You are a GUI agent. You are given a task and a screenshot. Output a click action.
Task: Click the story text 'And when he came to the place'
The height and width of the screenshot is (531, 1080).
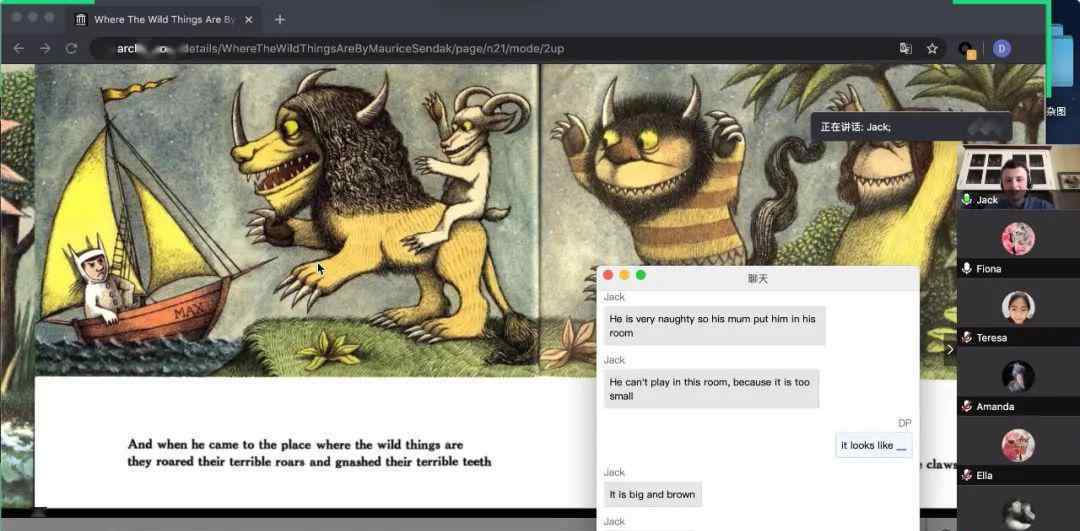pyautogui.click(x=295, y=444)
